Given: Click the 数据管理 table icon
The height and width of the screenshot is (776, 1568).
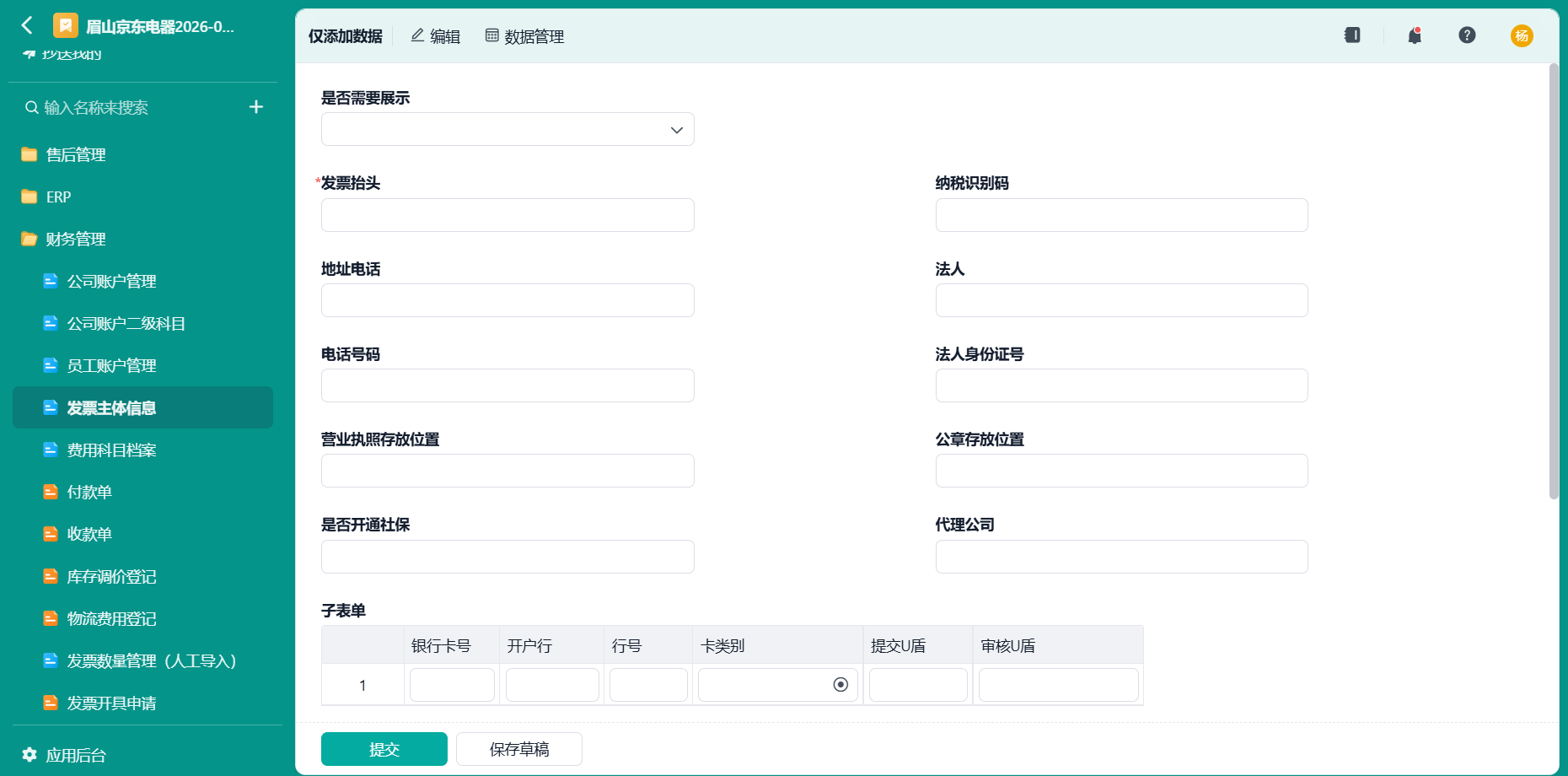Looking at the screenshot, I should pos(492,35).
